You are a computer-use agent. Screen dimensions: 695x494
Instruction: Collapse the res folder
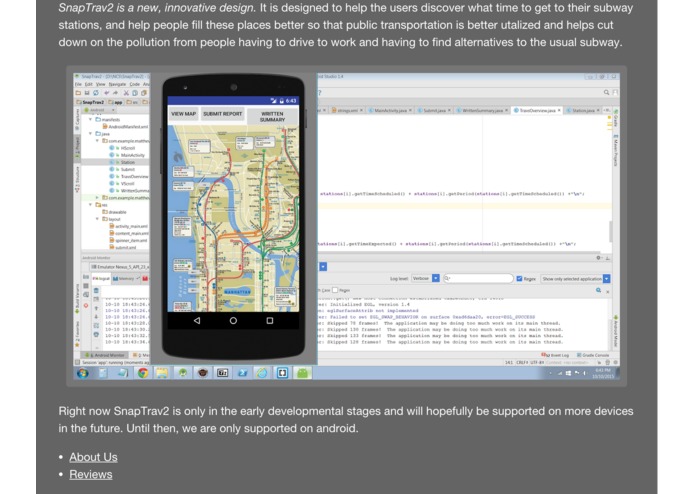(90, 205)
